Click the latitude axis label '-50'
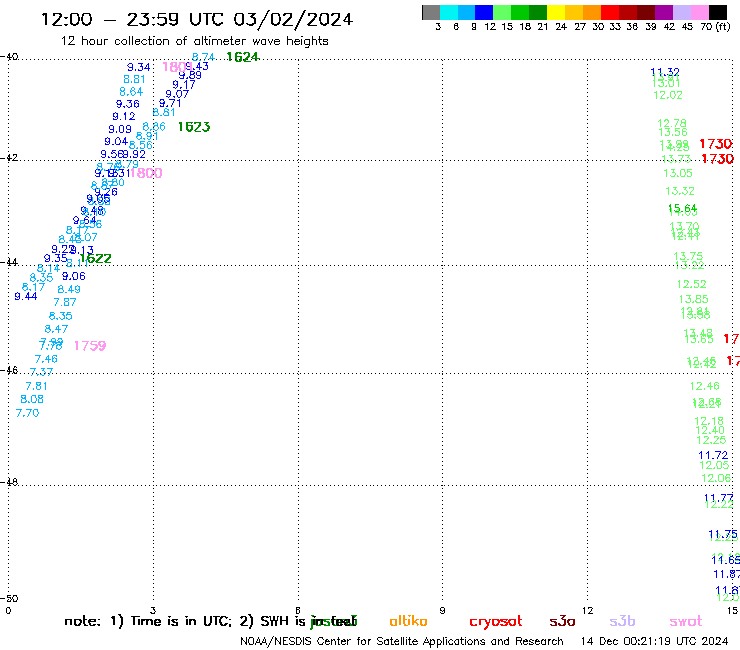Viewport: 740px width, 650px height. click(9, 599)
